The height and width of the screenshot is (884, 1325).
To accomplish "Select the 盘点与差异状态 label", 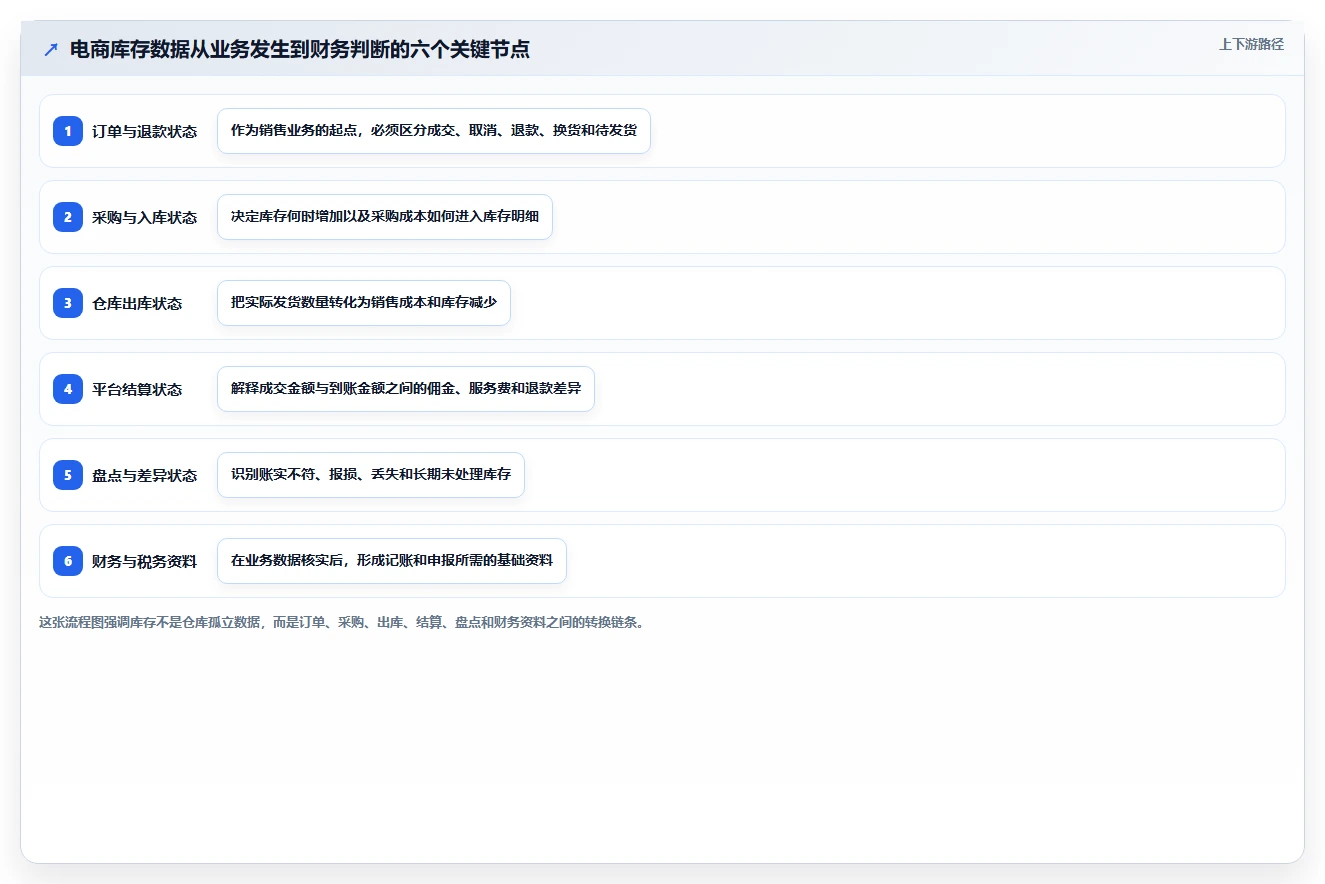I will click(x=144, y=476).
